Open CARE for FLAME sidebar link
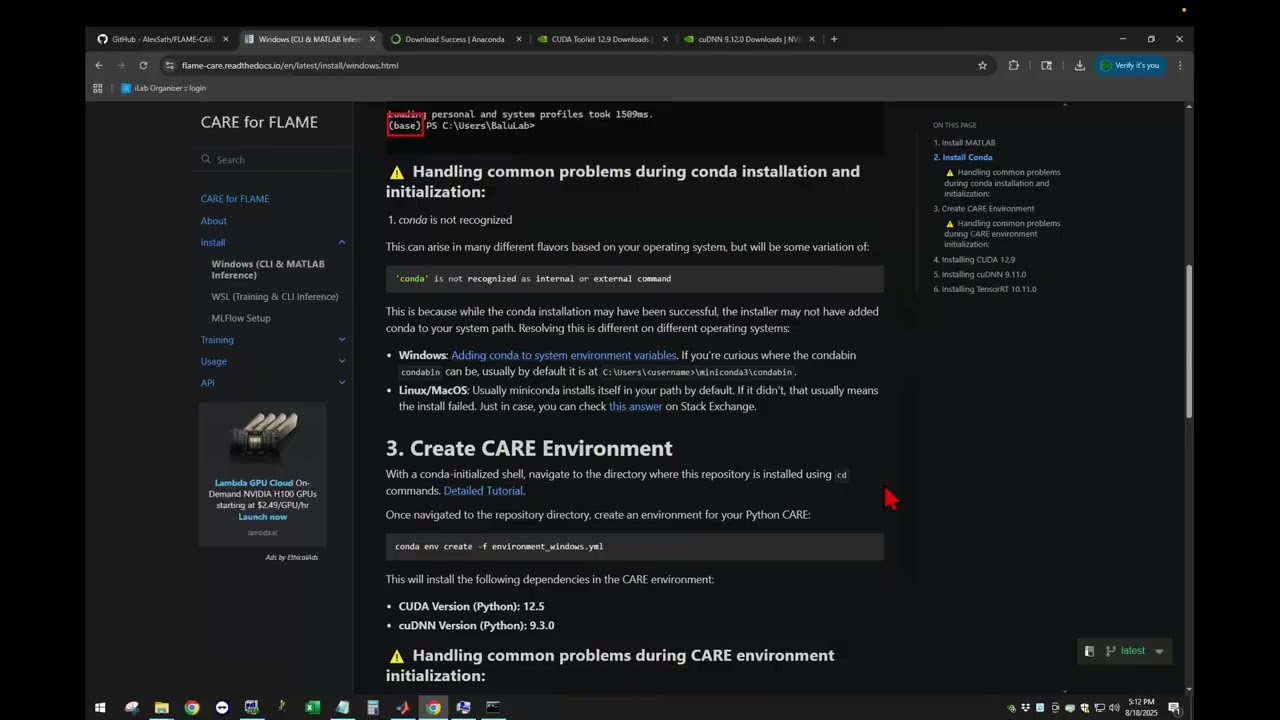 click(235, 199)
